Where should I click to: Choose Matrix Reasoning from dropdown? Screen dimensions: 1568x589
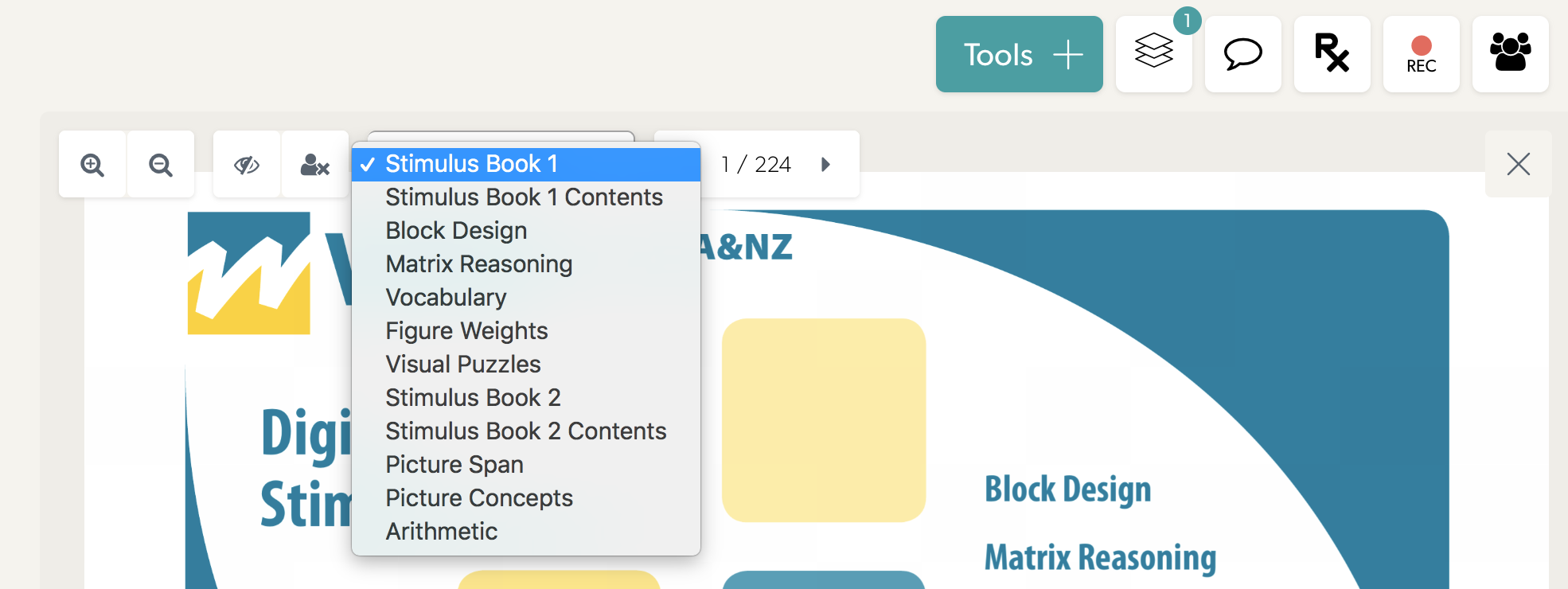click(x=526, y=264)
